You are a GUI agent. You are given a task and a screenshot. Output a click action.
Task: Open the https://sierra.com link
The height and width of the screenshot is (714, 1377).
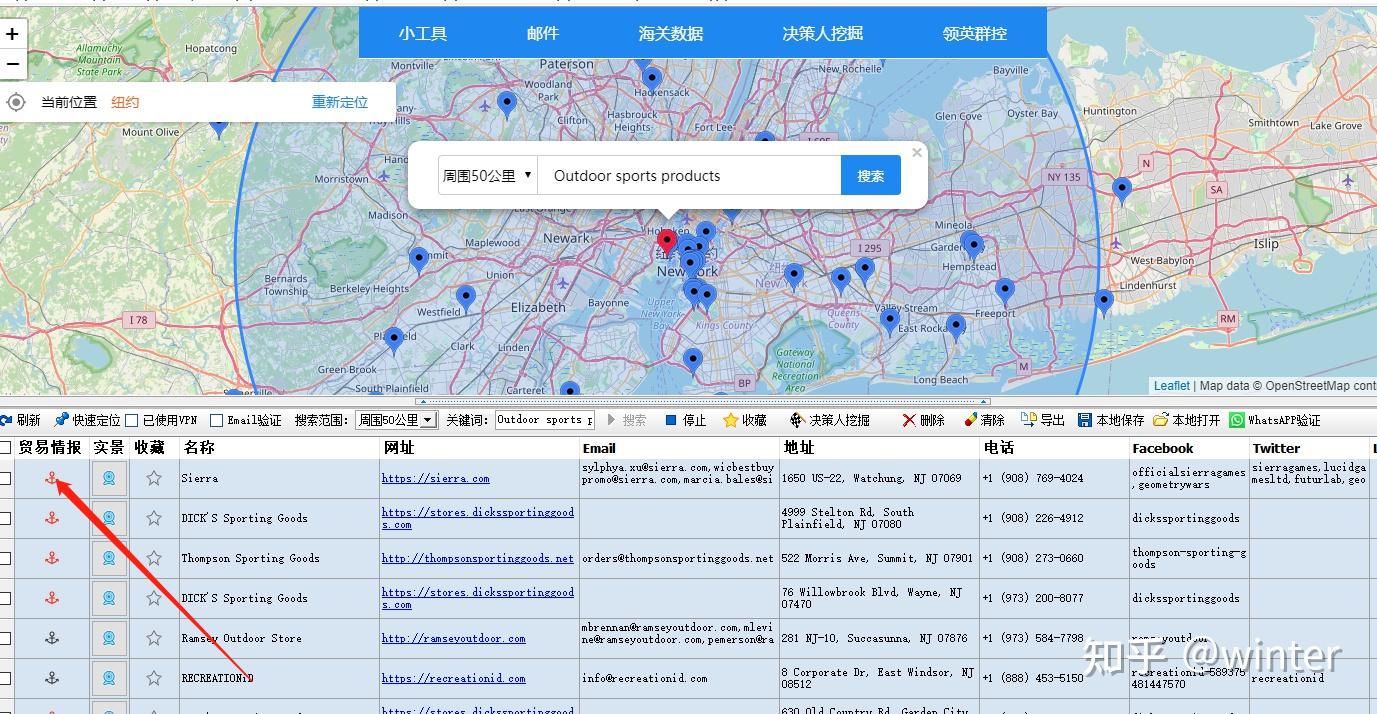pos(435,478)
